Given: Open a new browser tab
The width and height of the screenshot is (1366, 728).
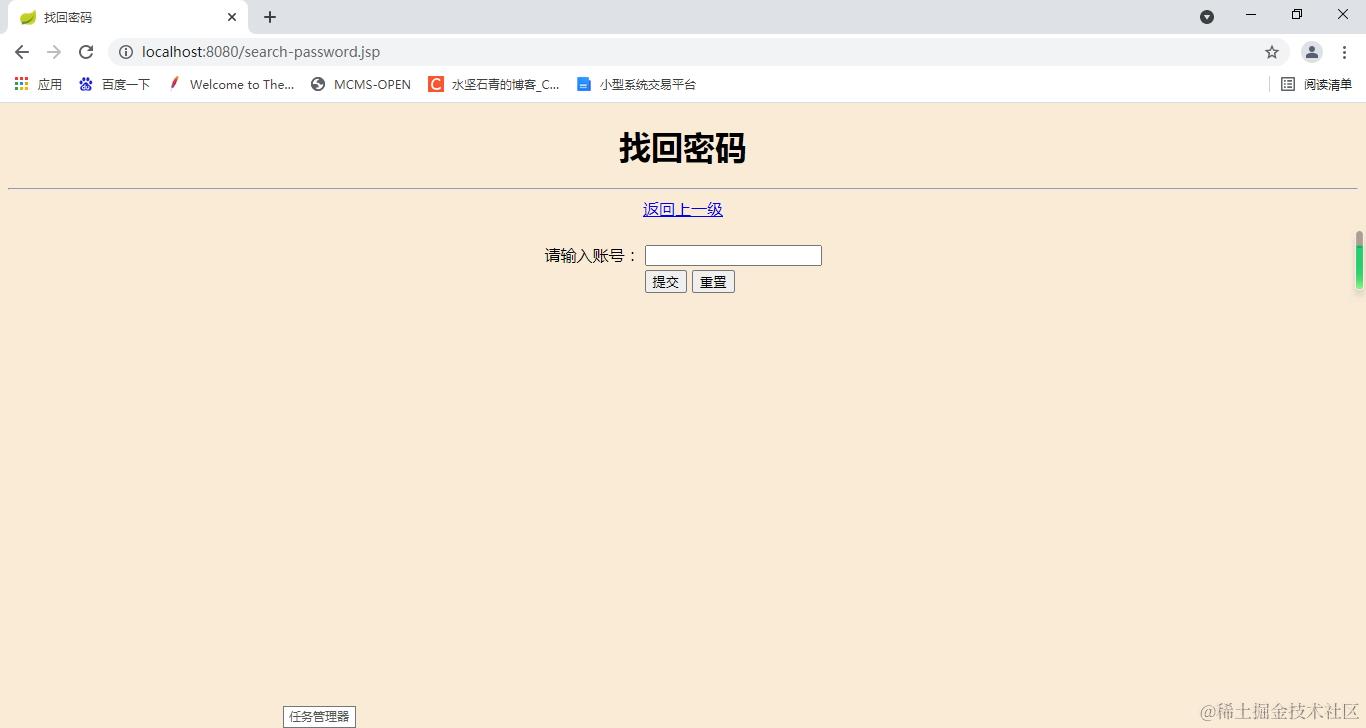Looking at the screenshot, I should tap(269, 17).
